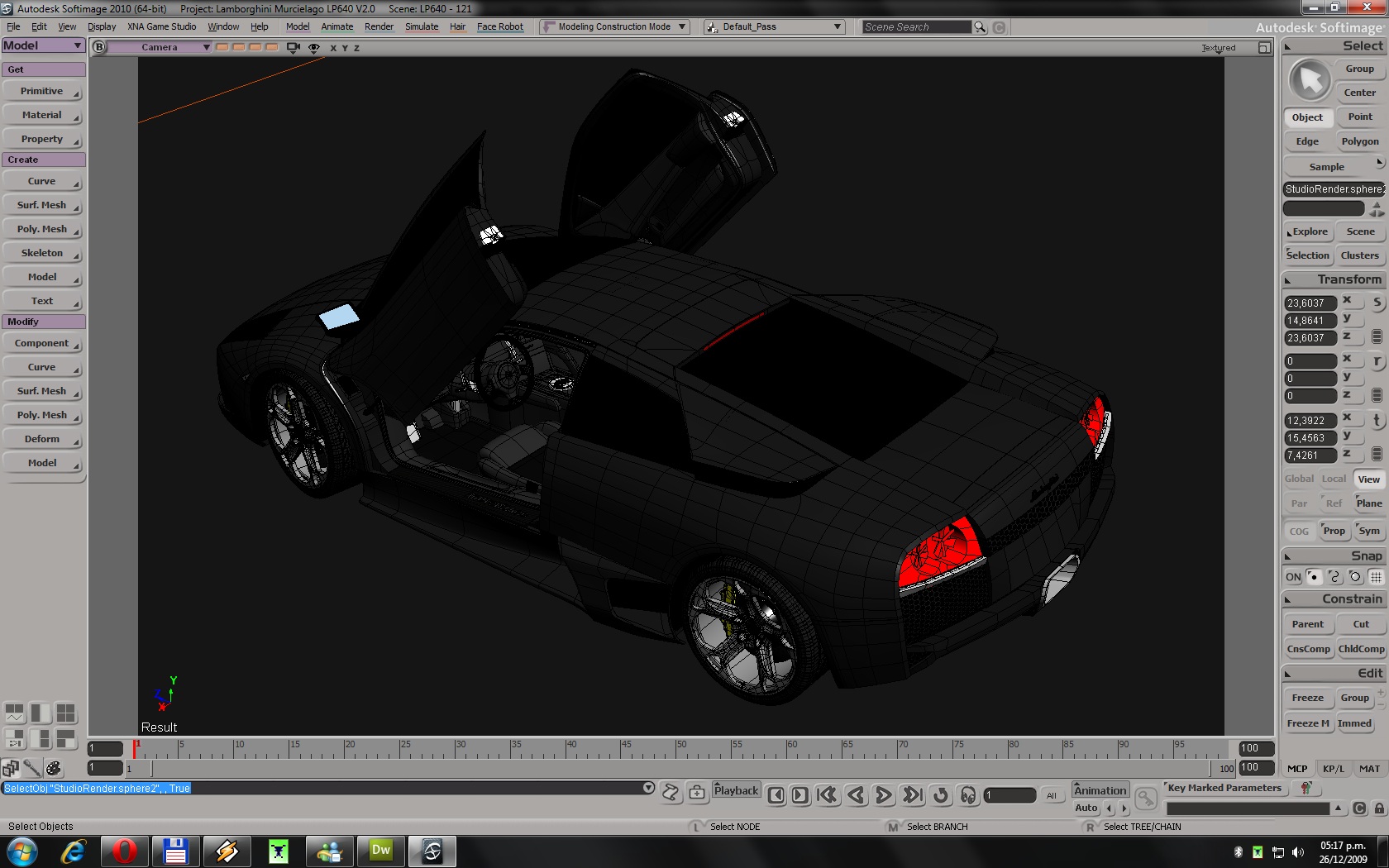The width and height of the screenshot is (1389, 868).
Task: Step to next frame
Action: 800,795
